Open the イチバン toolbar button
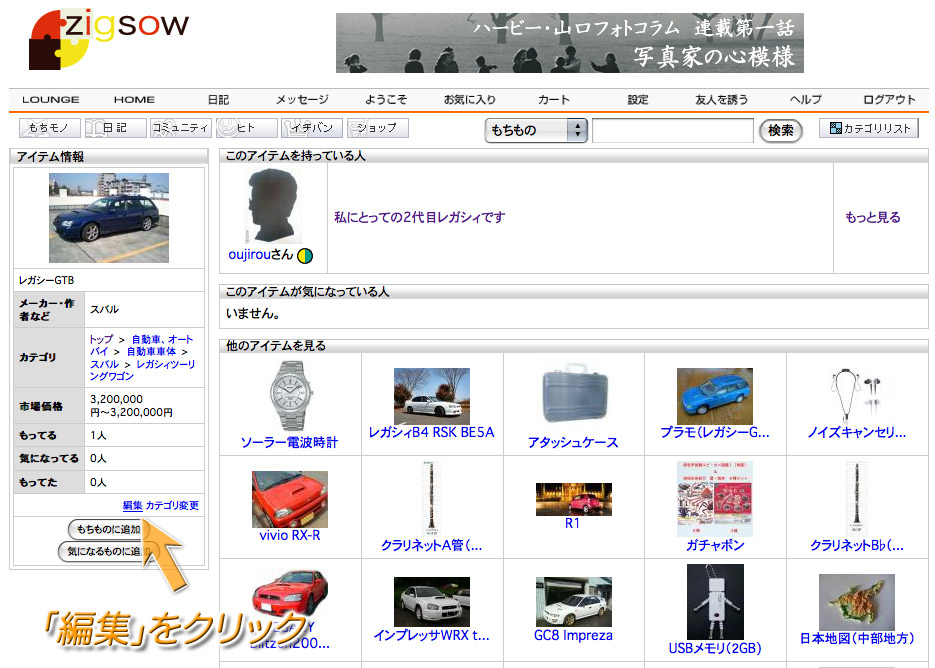The width and height of the screenshot is (935, 668). [x=312, y=128]
